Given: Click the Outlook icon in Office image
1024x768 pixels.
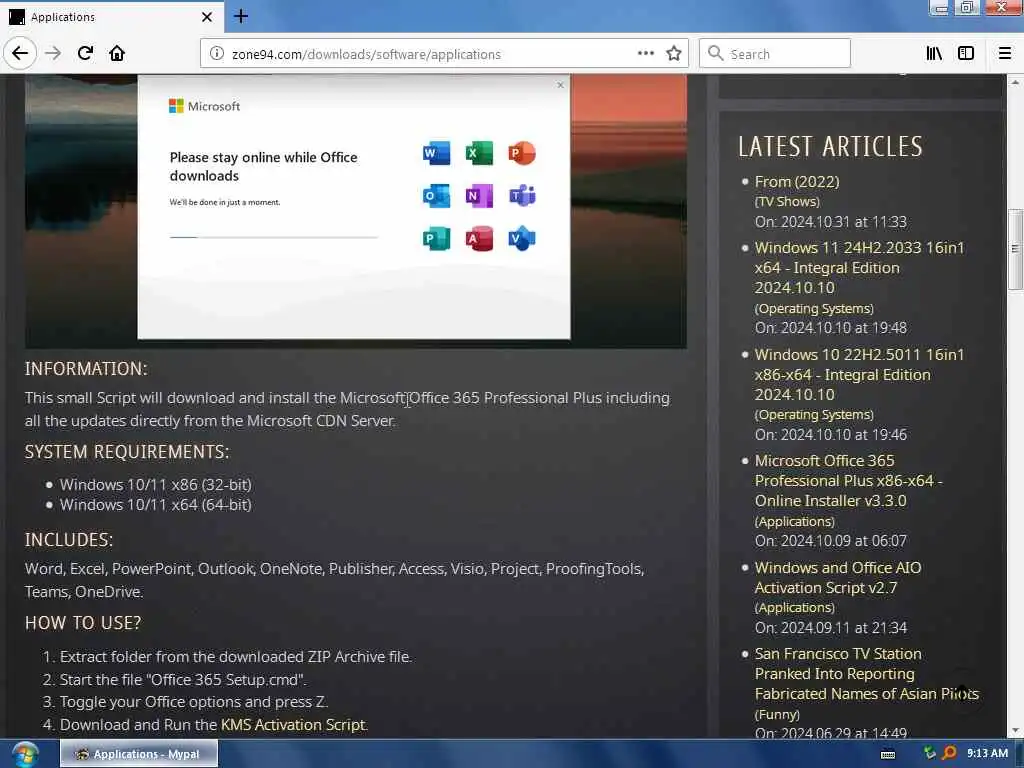Looking at the screenshot, I should [436, 196].
